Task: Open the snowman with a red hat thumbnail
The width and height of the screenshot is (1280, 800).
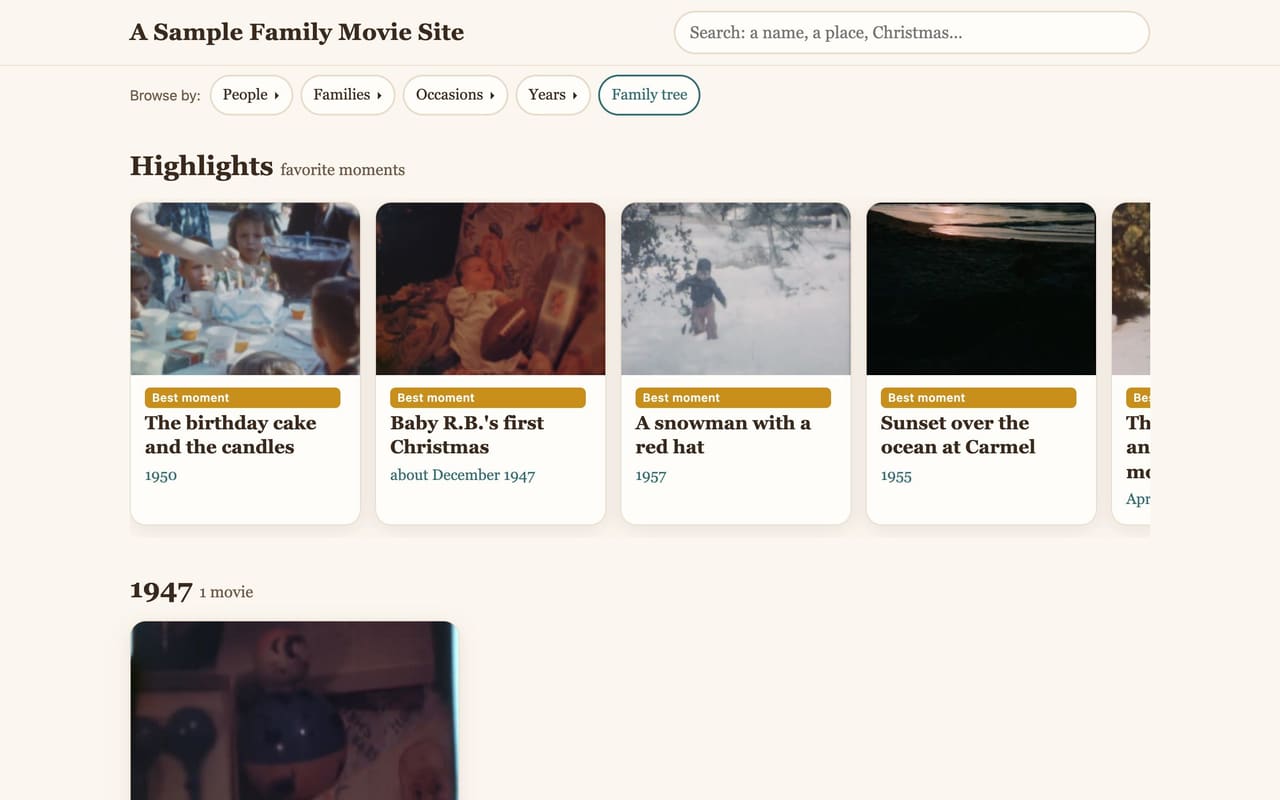Action: coord(736,289)
